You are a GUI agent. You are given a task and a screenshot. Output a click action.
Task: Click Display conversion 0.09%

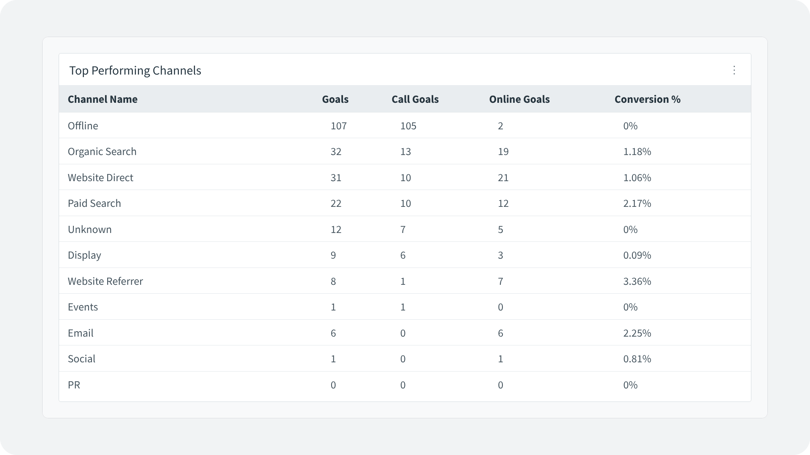click(x=637, y=255)
